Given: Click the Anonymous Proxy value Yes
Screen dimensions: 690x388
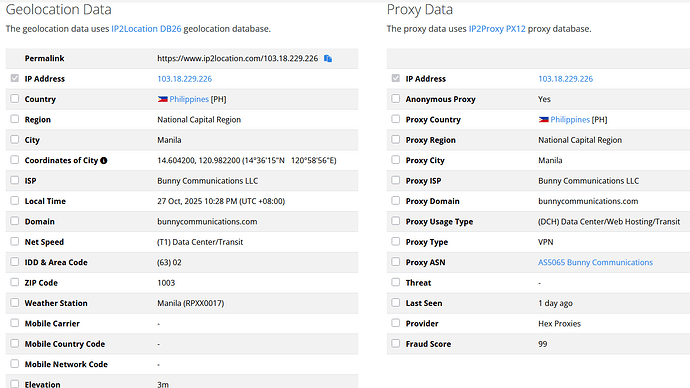Looking at the screenshot, I should 544,99.
